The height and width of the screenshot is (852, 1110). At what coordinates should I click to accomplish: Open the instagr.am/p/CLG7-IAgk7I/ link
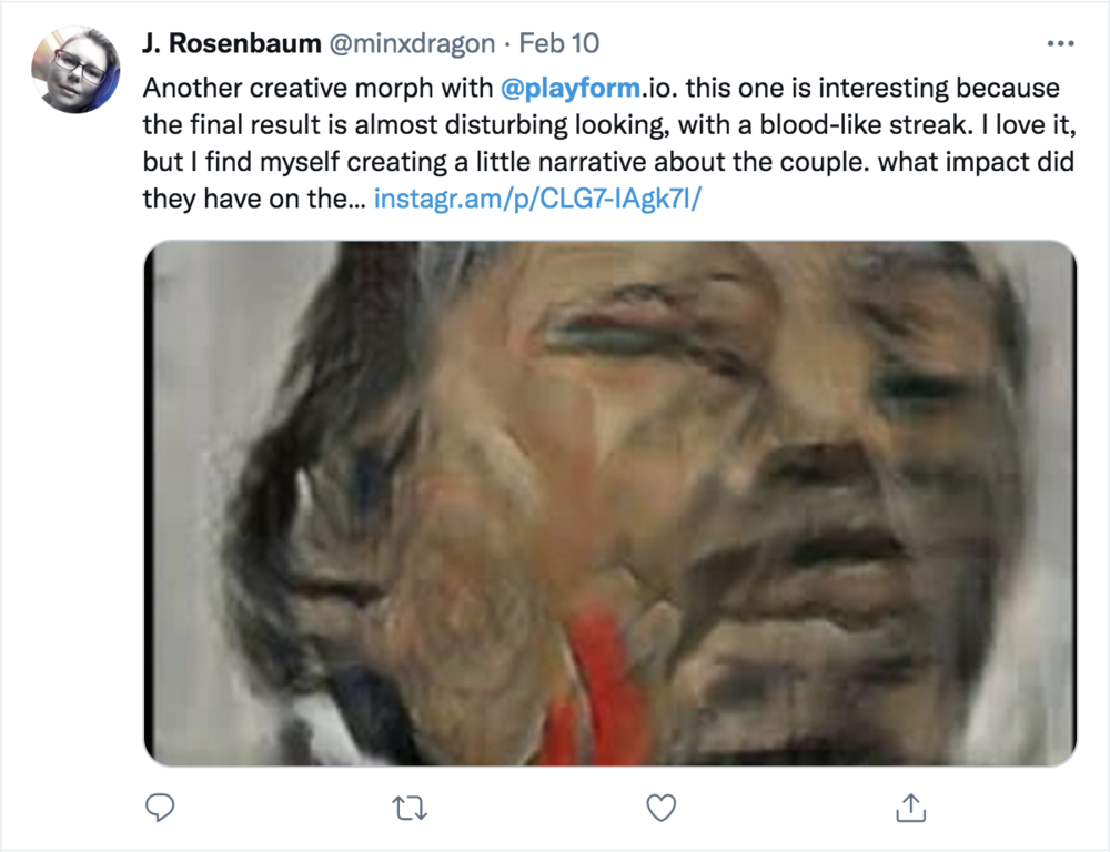(537, 199)
